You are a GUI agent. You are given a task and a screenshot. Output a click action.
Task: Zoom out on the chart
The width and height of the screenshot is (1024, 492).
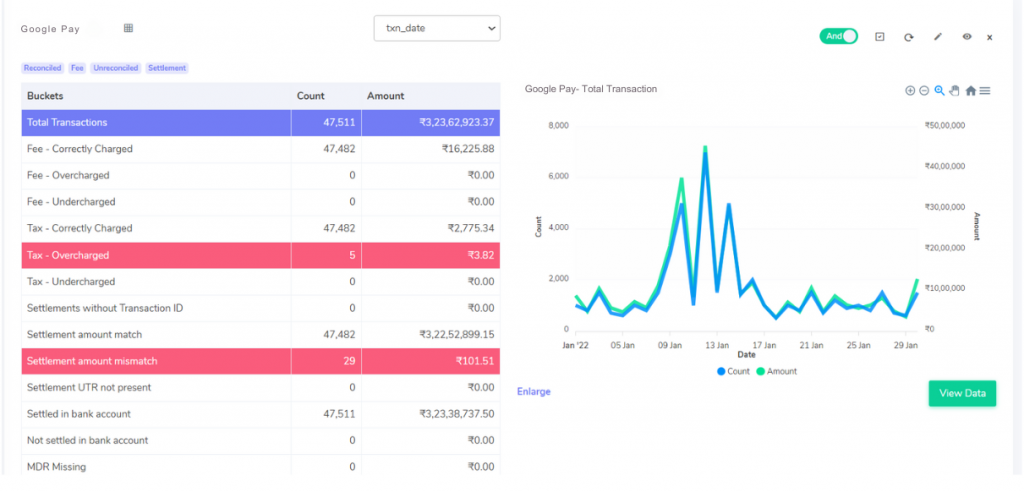(x=924, y=91)
